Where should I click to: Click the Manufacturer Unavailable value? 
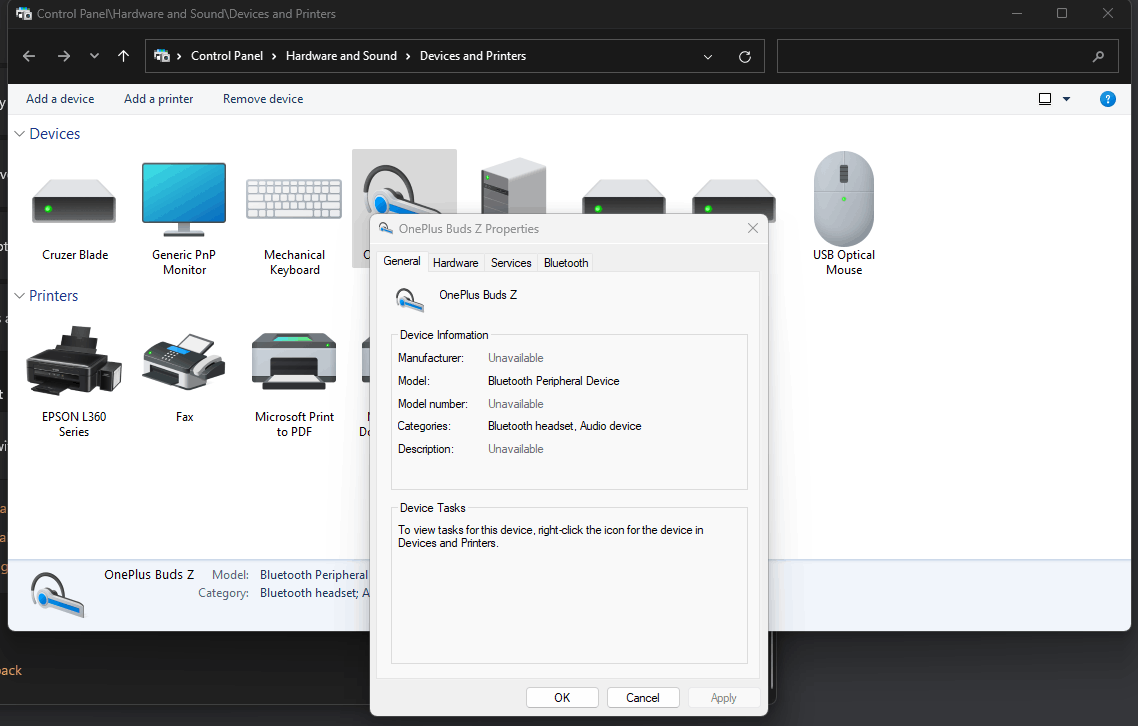pos(515,358)
